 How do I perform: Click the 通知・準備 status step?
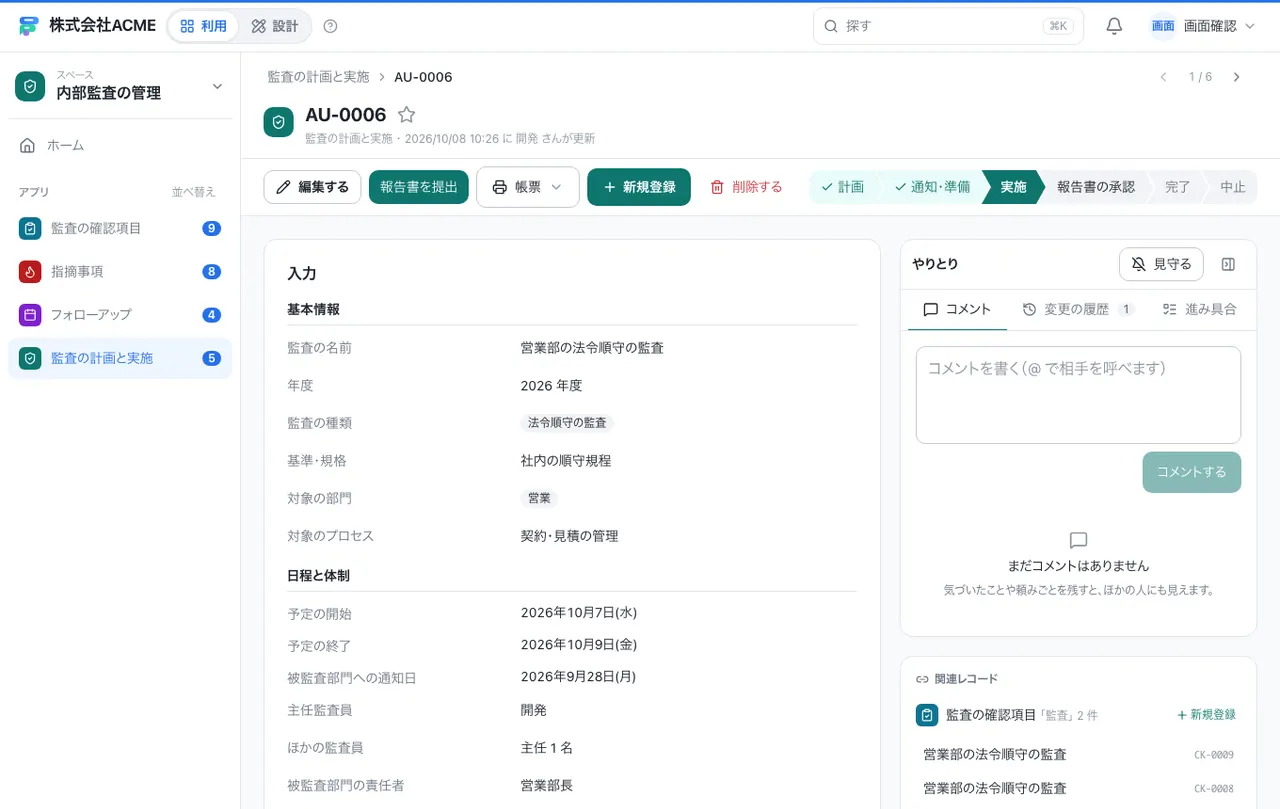coord(931,187)
